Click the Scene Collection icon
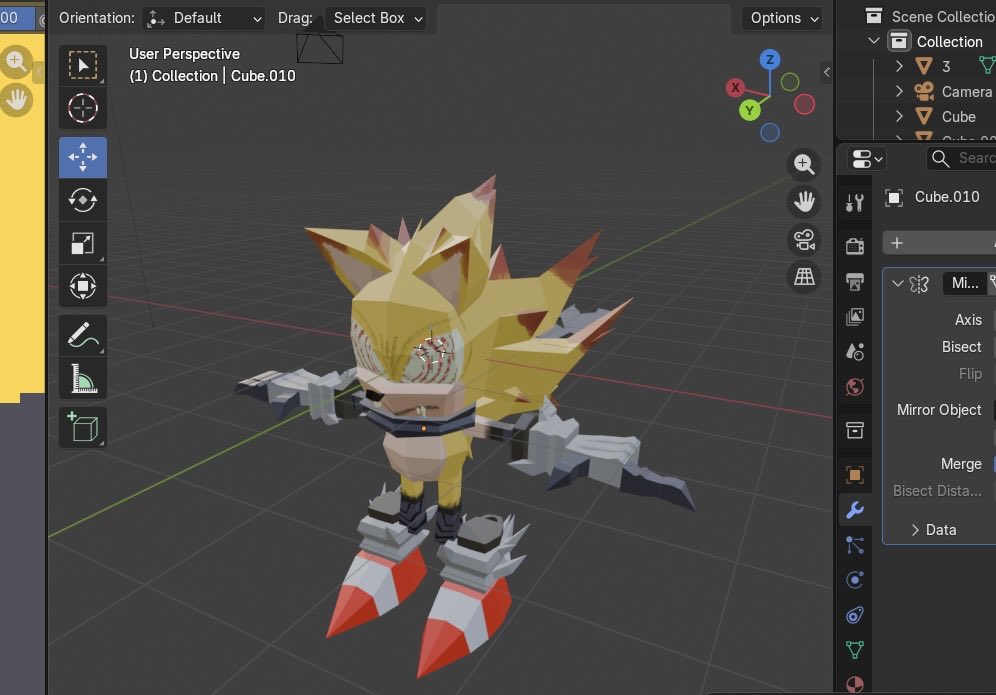This screenshot has width=996, height=695. 874,16
